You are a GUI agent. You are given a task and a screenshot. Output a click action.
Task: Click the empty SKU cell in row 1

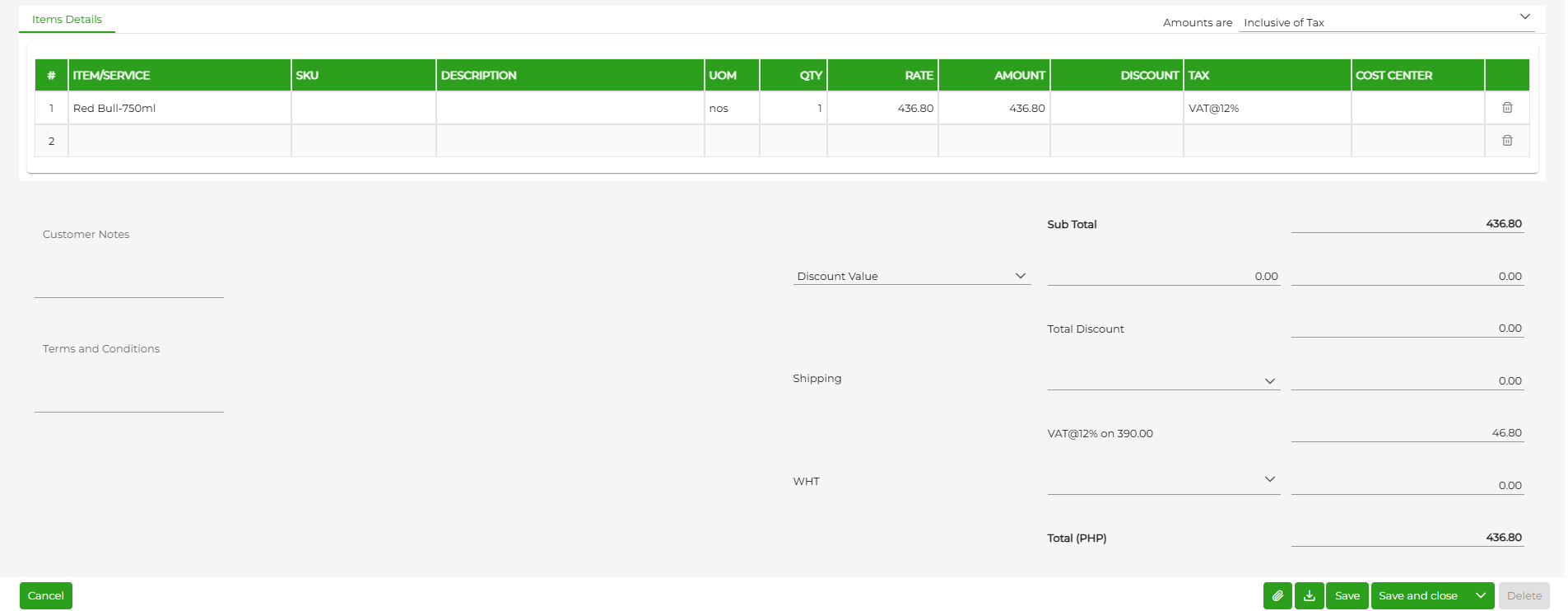click(x=363, y=108)
